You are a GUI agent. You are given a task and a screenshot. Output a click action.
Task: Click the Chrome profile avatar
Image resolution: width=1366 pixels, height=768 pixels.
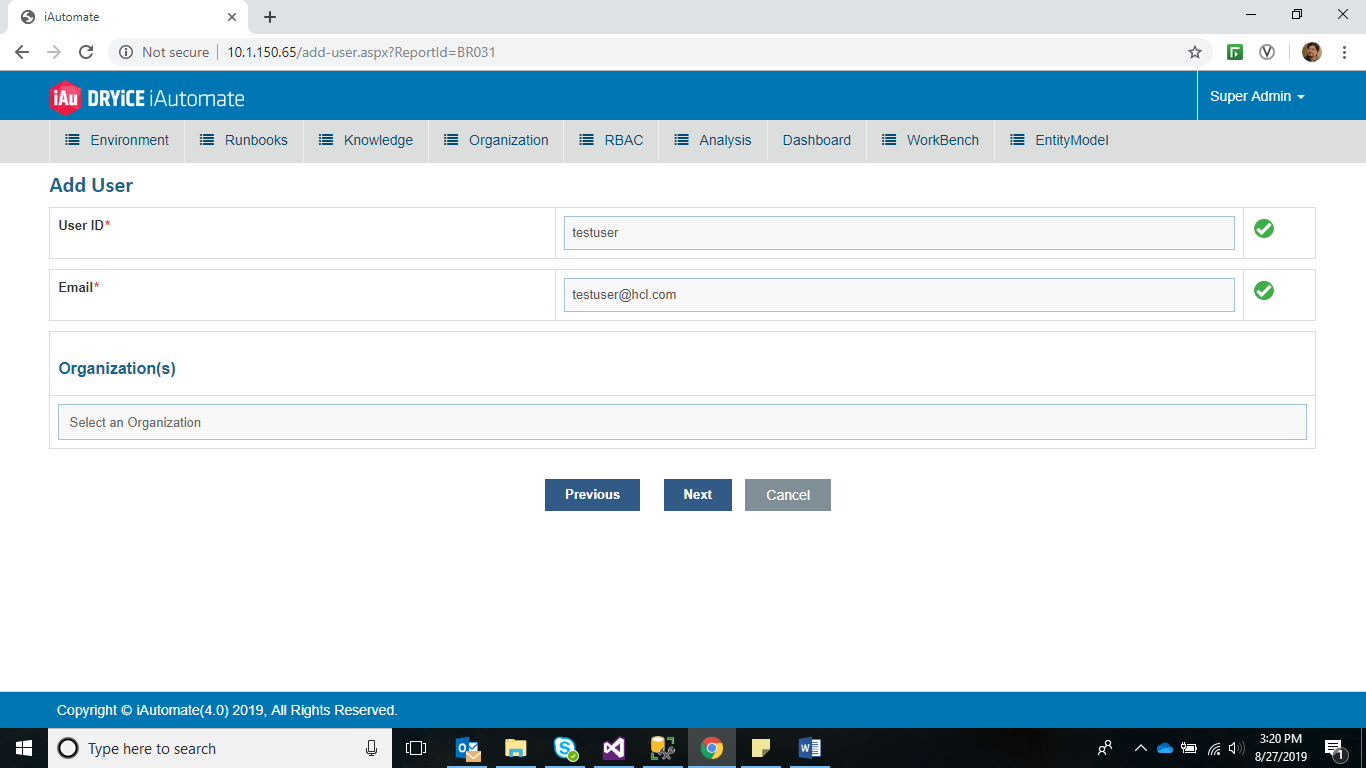(x=1312, y=52)
